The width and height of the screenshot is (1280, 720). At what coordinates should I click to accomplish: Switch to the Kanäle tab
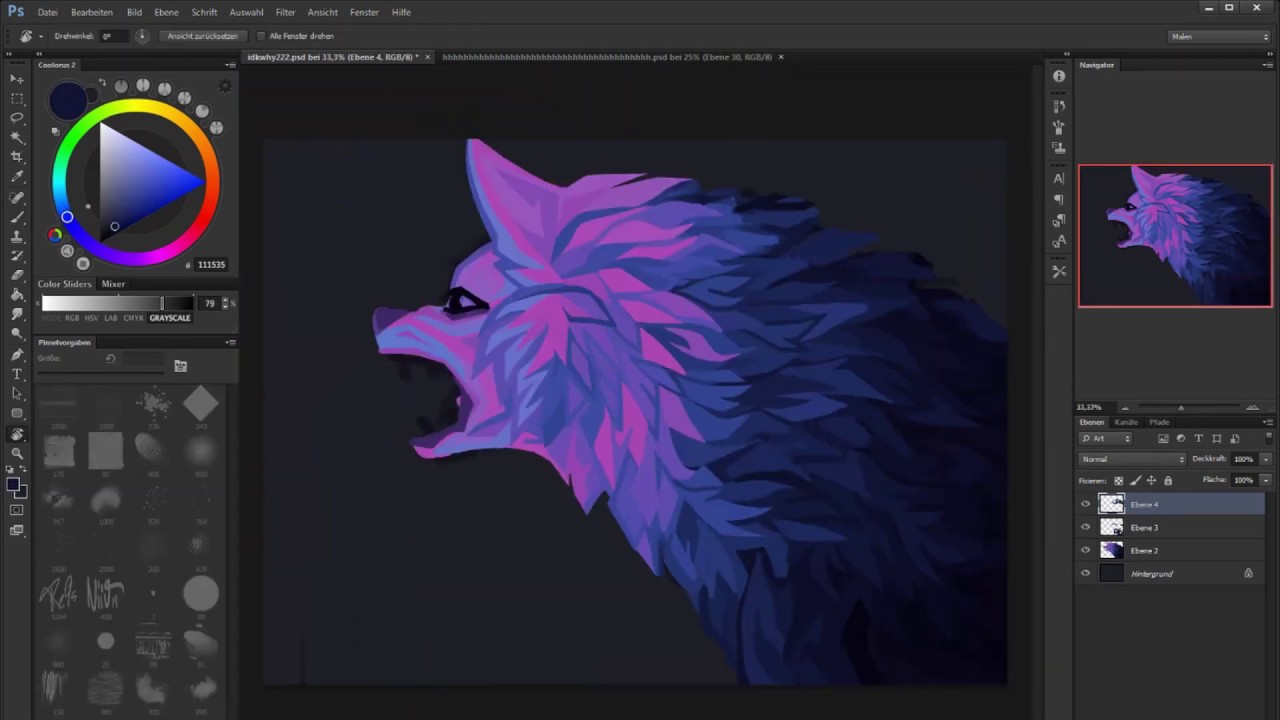point(1126,422)
